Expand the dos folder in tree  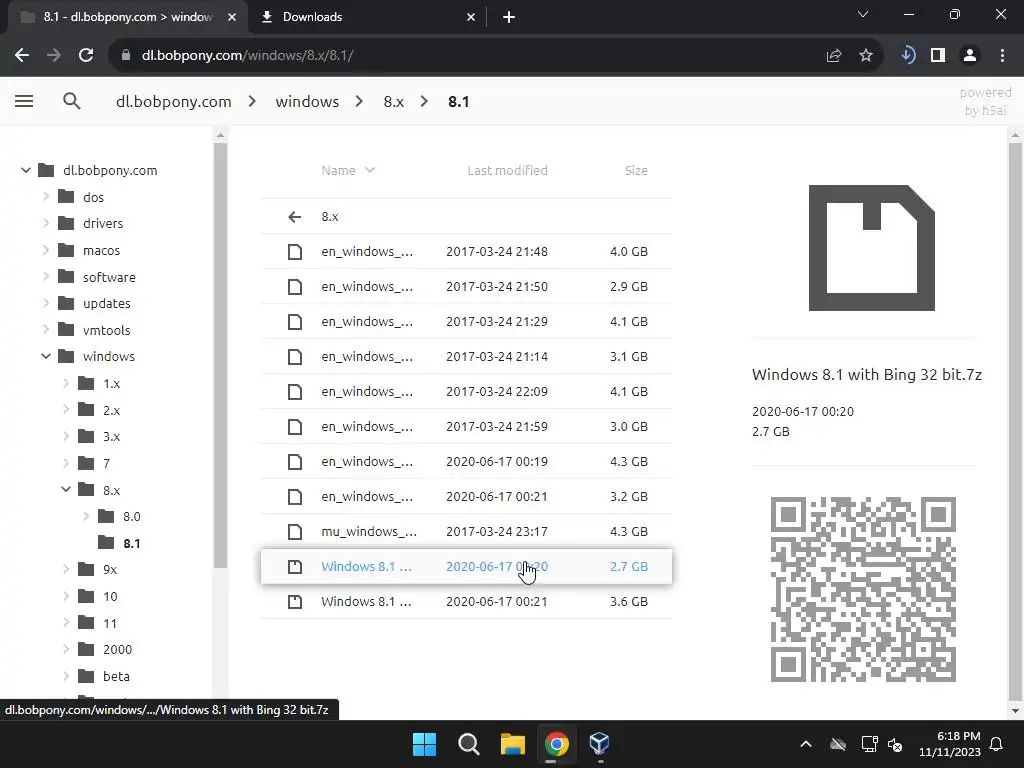(46, 197)
